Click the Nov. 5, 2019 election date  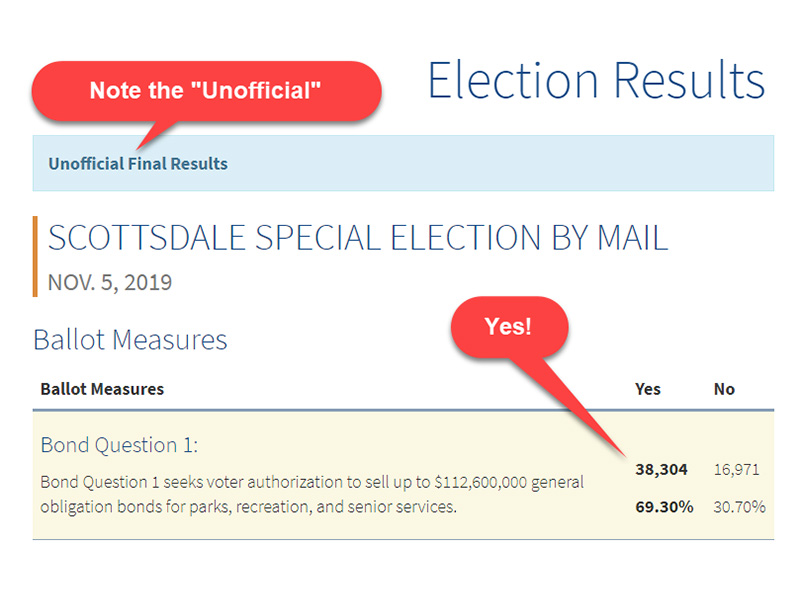(x=110, y=282)
